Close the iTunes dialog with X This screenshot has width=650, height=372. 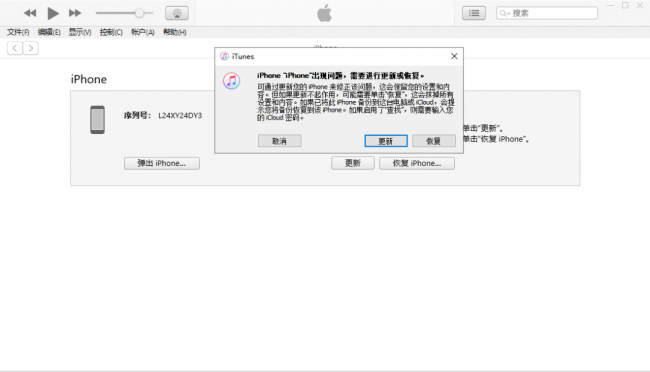pos(454,56)
